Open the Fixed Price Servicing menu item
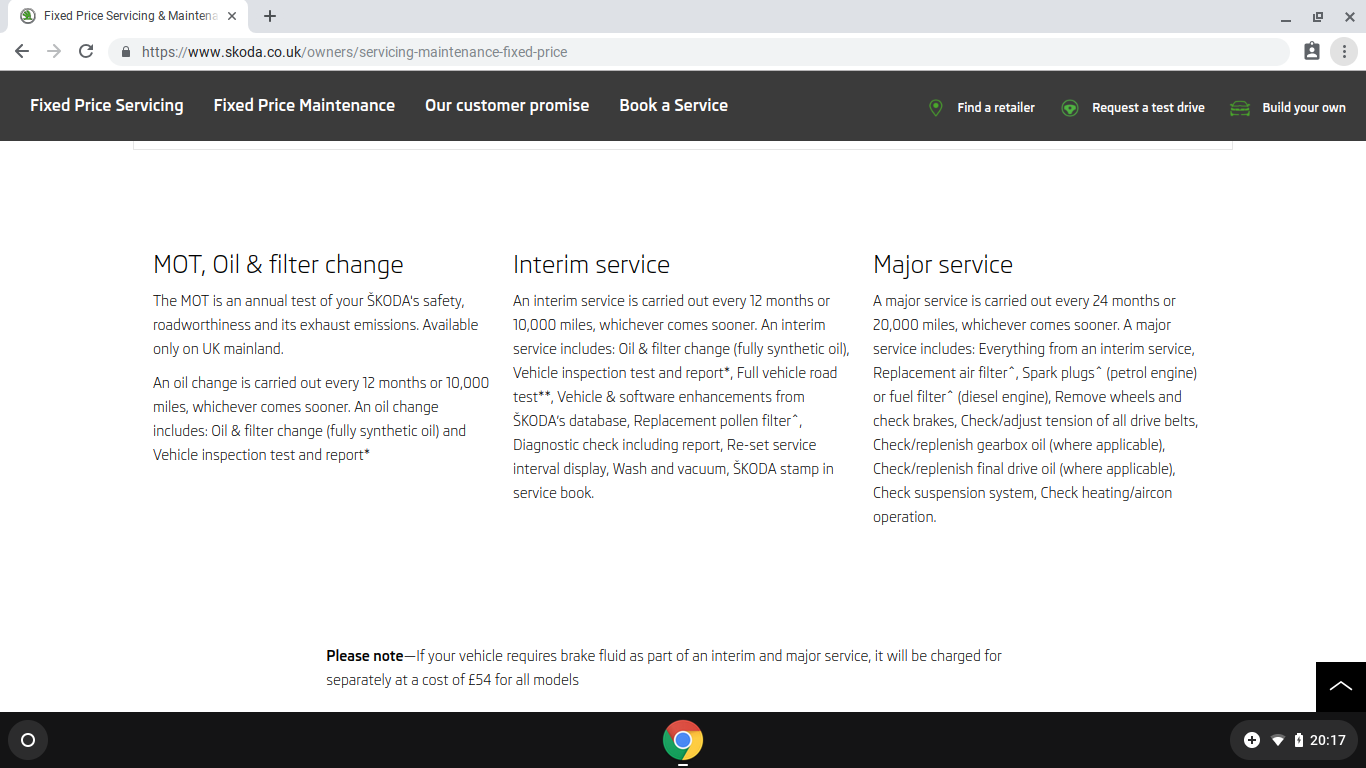The width and height of the screenshot is (1366, 768). coord(107,105)
